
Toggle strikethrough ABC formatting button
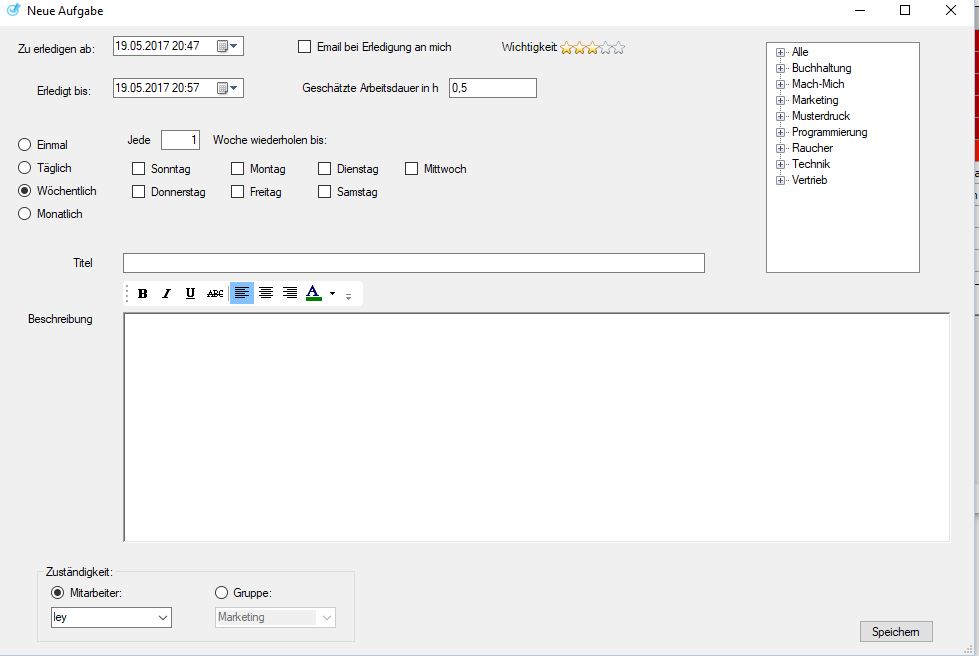215,293
